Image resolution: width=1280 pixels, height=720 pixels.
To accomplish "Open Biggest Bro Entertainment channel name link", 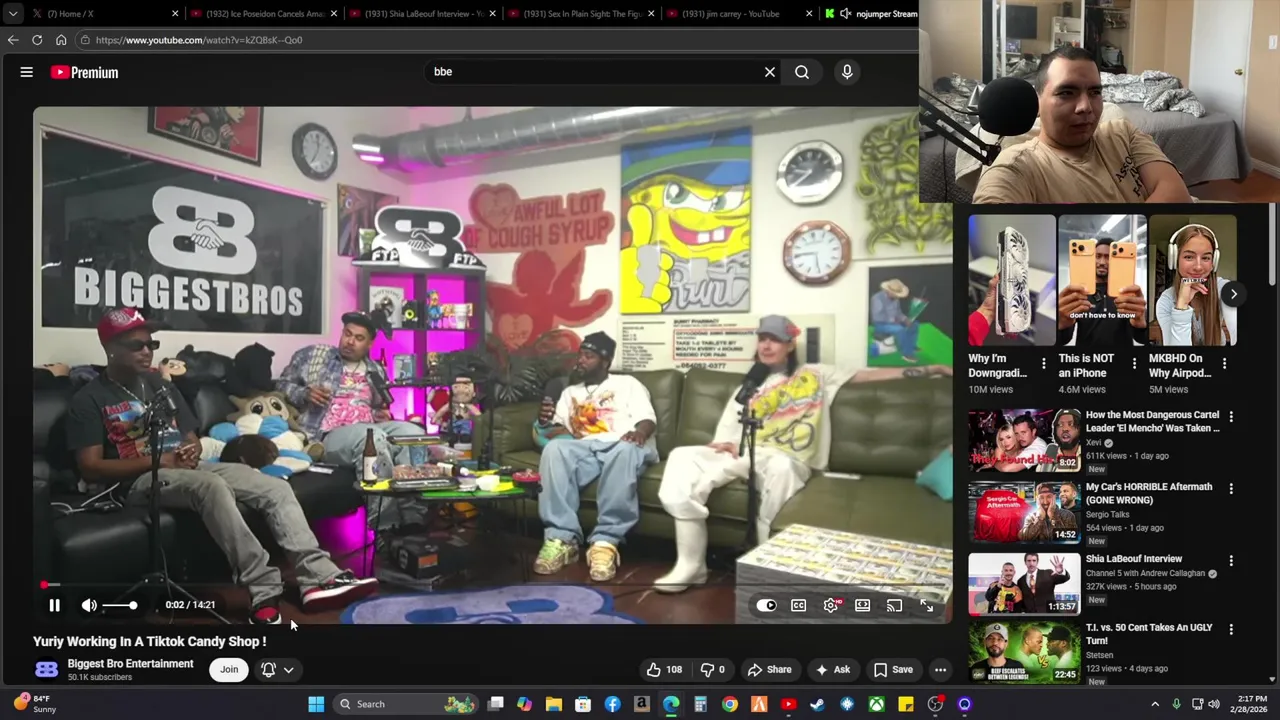I will (x=130, y=664).
